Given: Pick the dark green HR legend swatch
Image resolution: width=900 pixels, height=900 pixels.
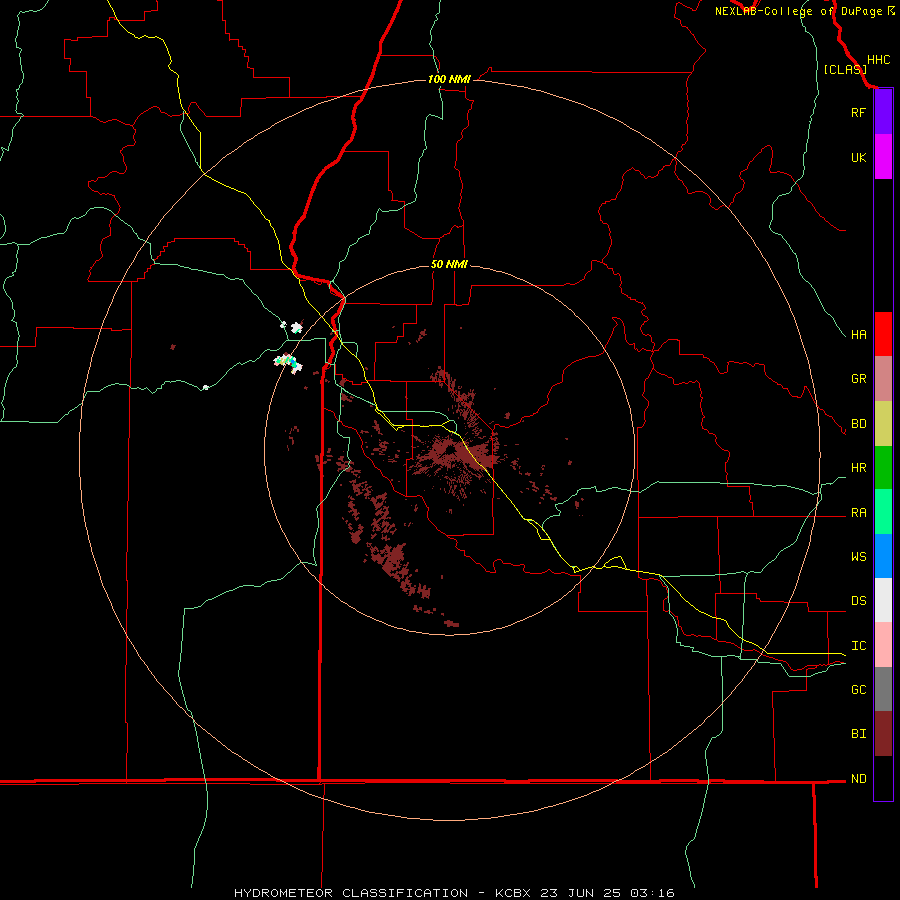Looking at the screenshot, I should [883, 468].
